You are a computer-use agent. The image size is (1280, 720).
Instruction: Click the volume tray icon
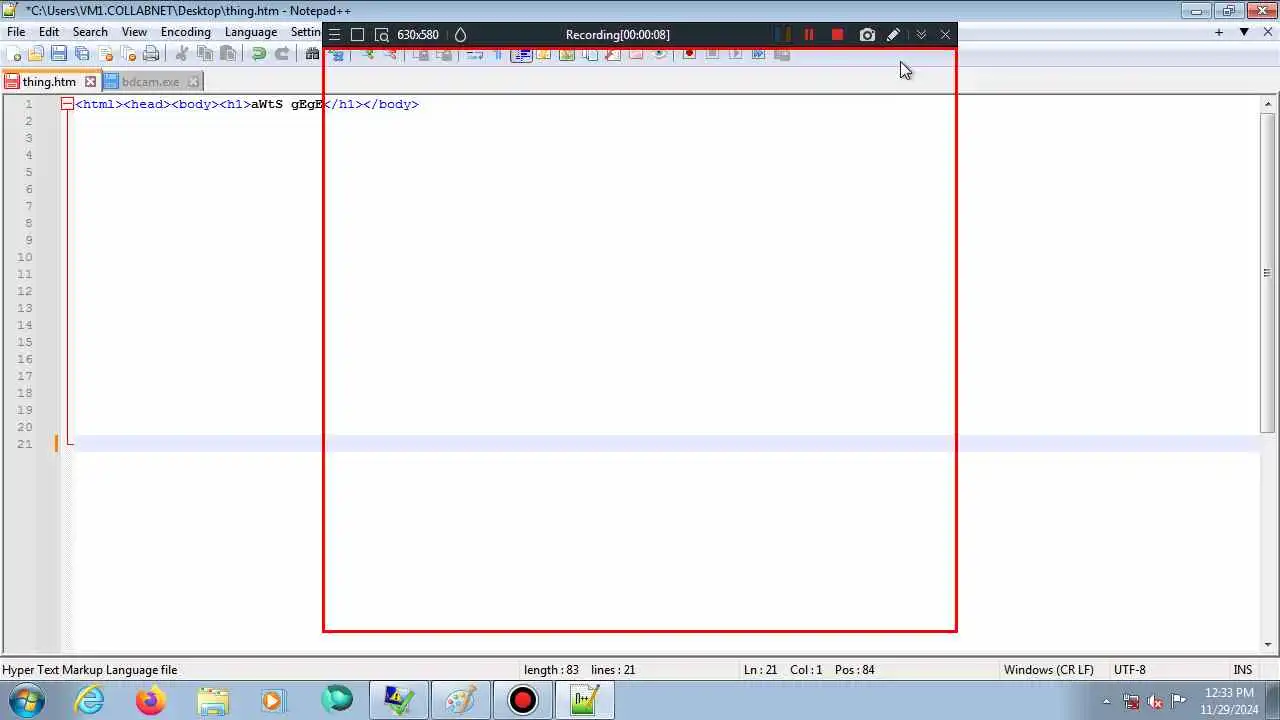pyautogui.click(x=1155, y=701)
